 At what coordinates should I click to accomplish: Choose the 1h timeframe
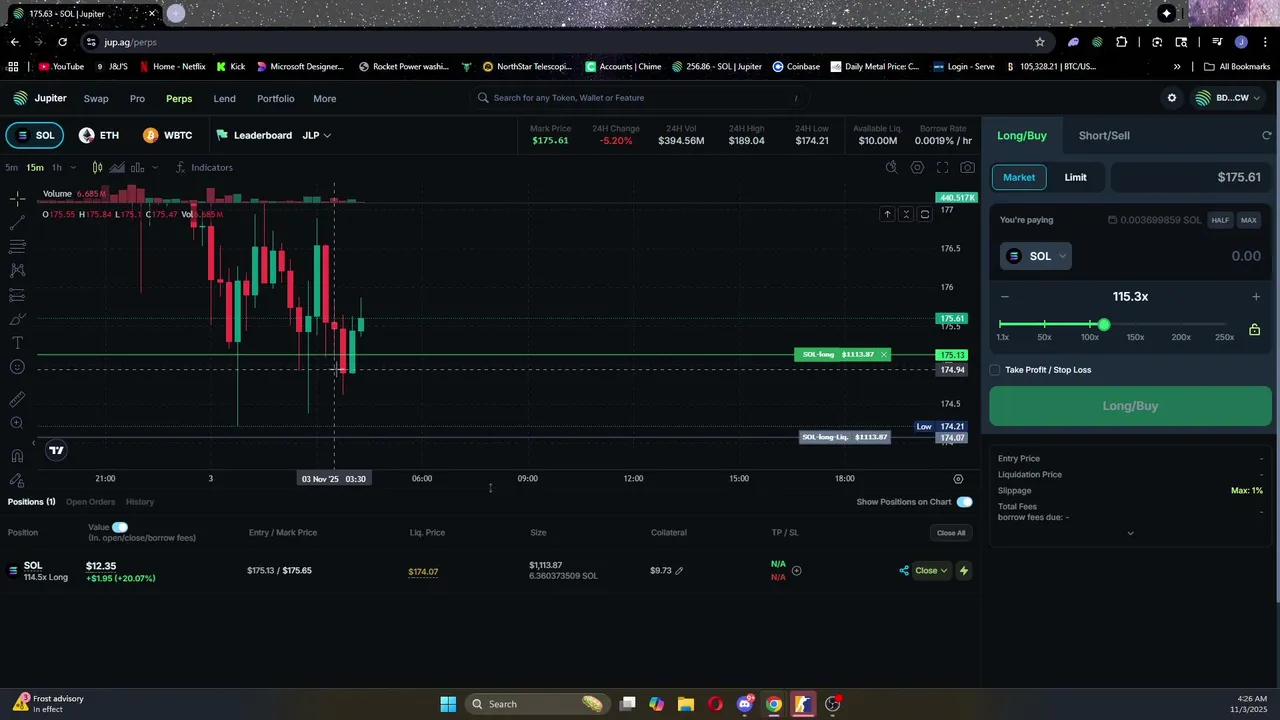(x=57, y=167)
